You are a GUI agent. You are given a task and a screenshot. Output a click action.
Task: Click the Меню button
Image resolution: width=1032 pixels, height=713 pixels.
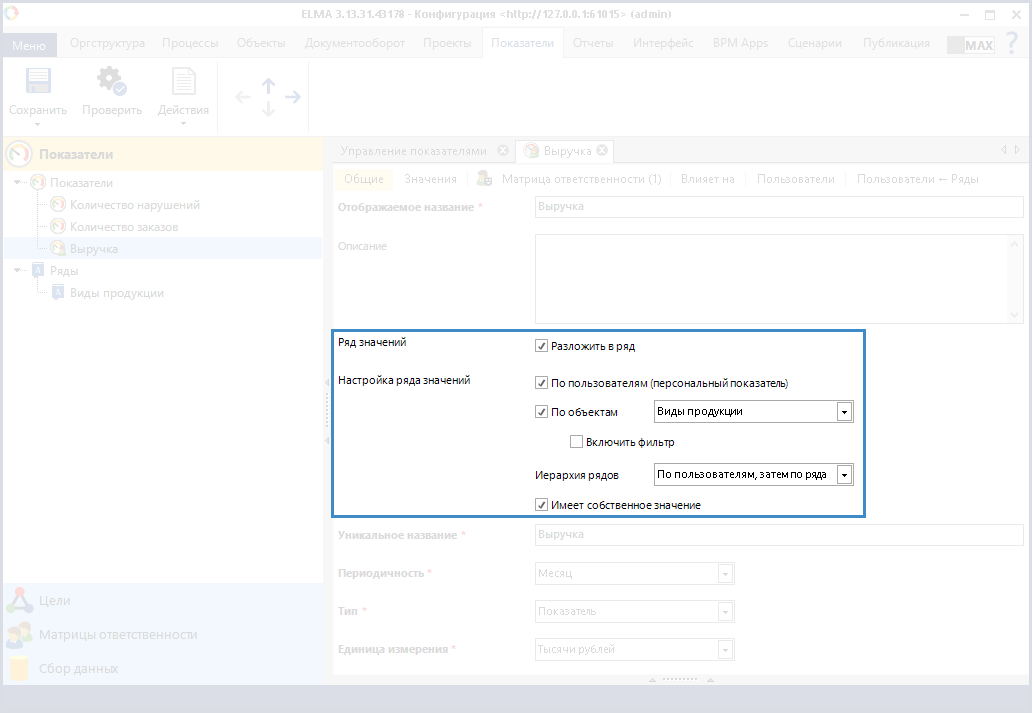[x=29, y=45]
